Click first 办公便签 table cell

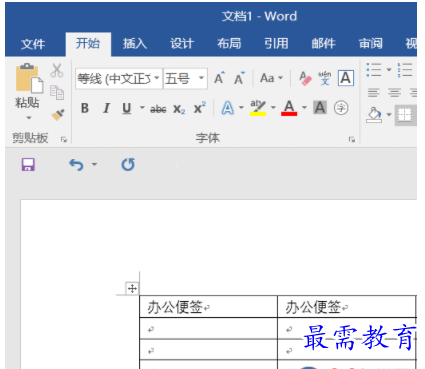point(208,307)
